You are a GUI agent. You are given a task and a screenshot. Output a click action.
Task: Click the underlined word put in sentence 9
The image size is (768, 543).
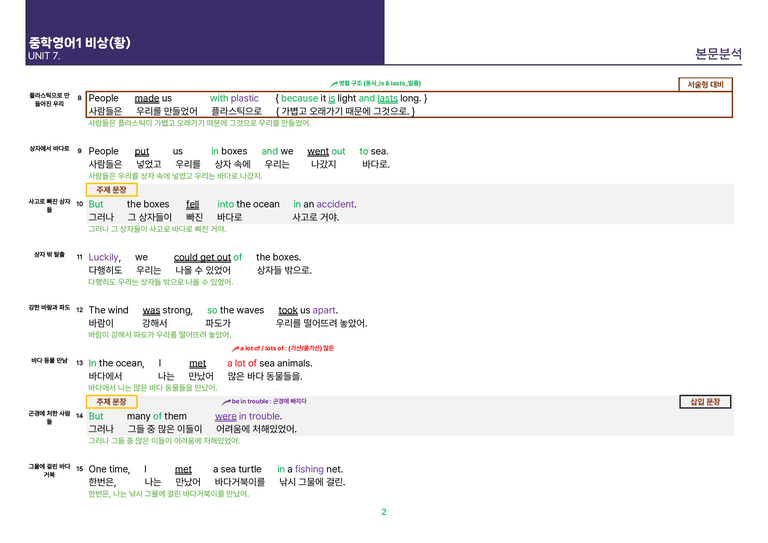tap(142, 151)
